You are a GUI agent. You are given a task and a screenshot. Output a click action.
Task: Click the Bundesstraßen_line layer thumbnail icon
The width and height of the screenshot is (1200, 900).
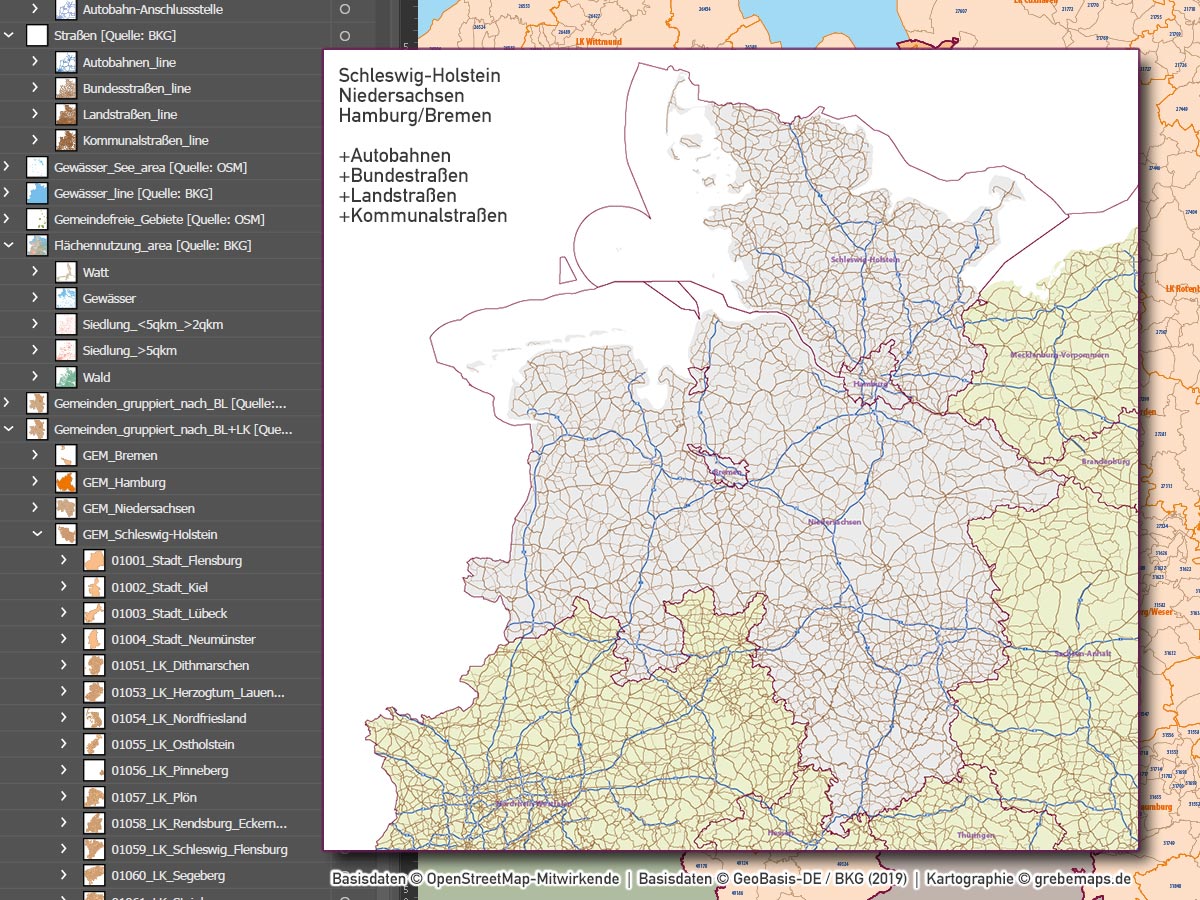coord(66,88)
